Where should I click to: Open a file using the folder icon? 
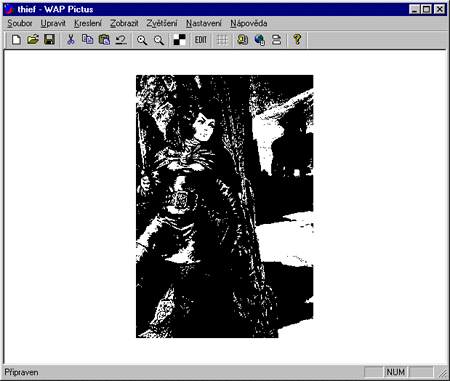33,40
